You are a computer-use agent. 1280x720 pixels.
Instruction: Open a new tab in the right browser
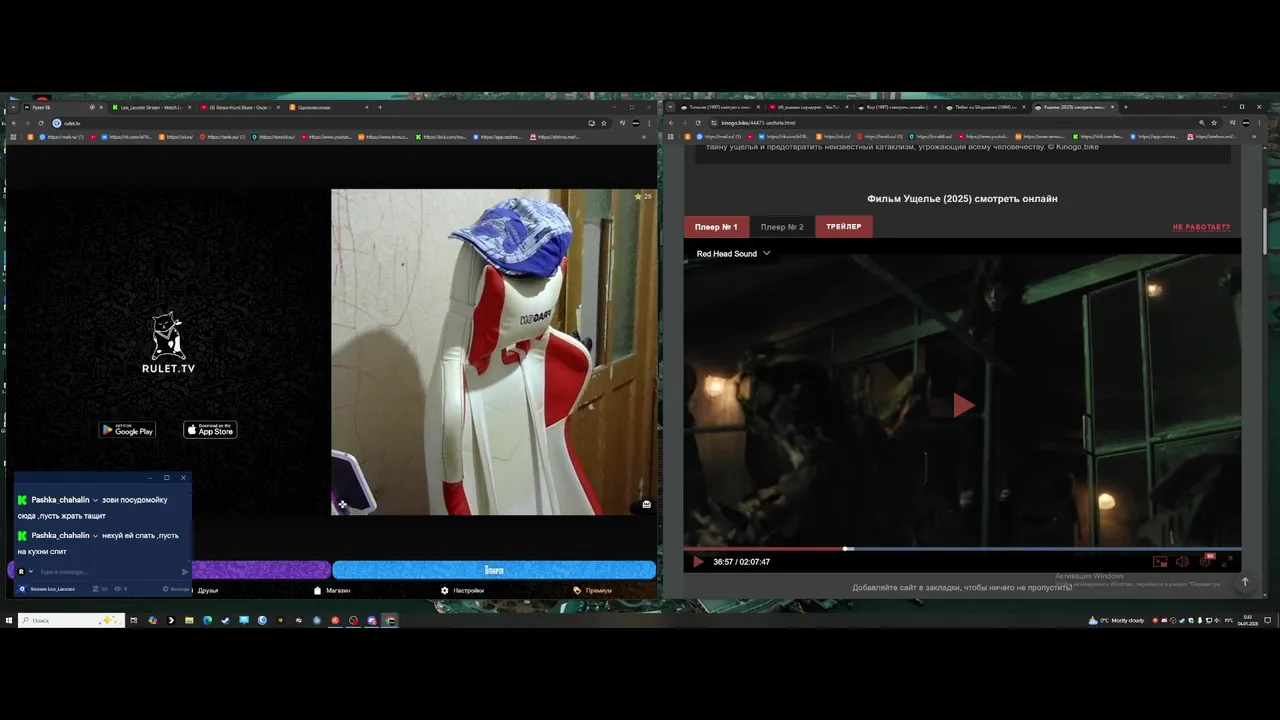pos(1125,107)
